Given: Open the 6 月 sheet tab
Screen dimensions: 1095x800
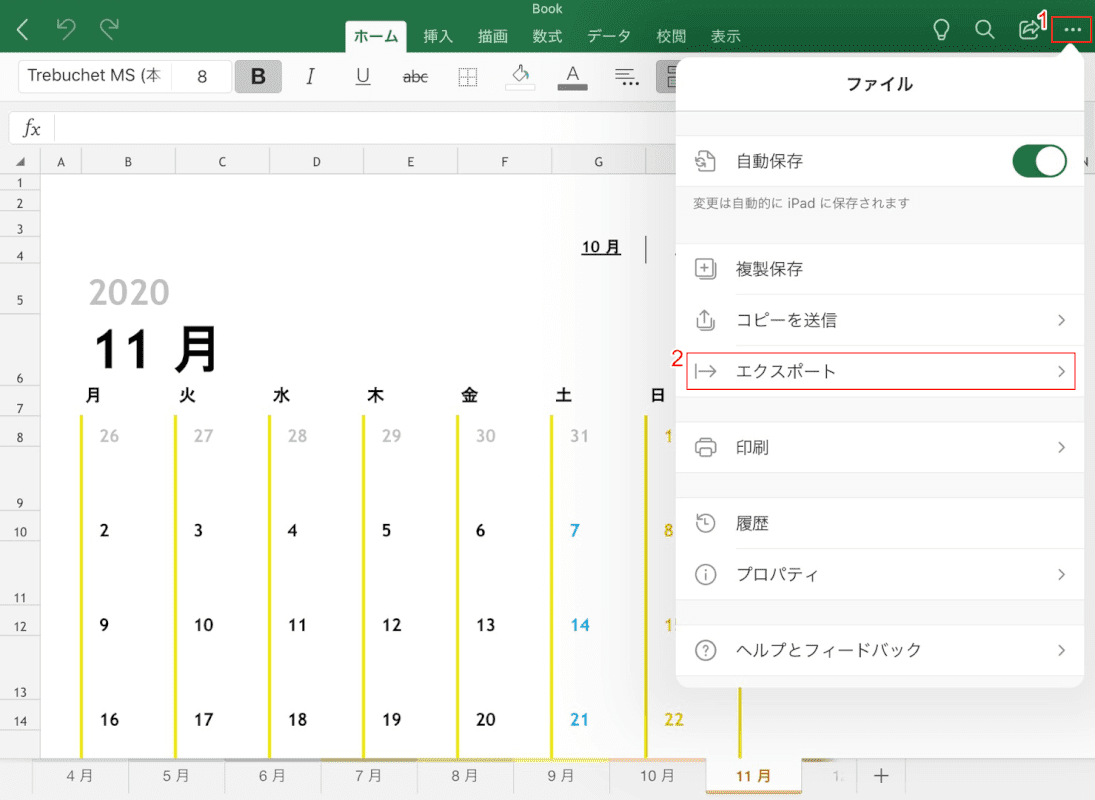Looking at the screenshot, I should tap(272, 776).
